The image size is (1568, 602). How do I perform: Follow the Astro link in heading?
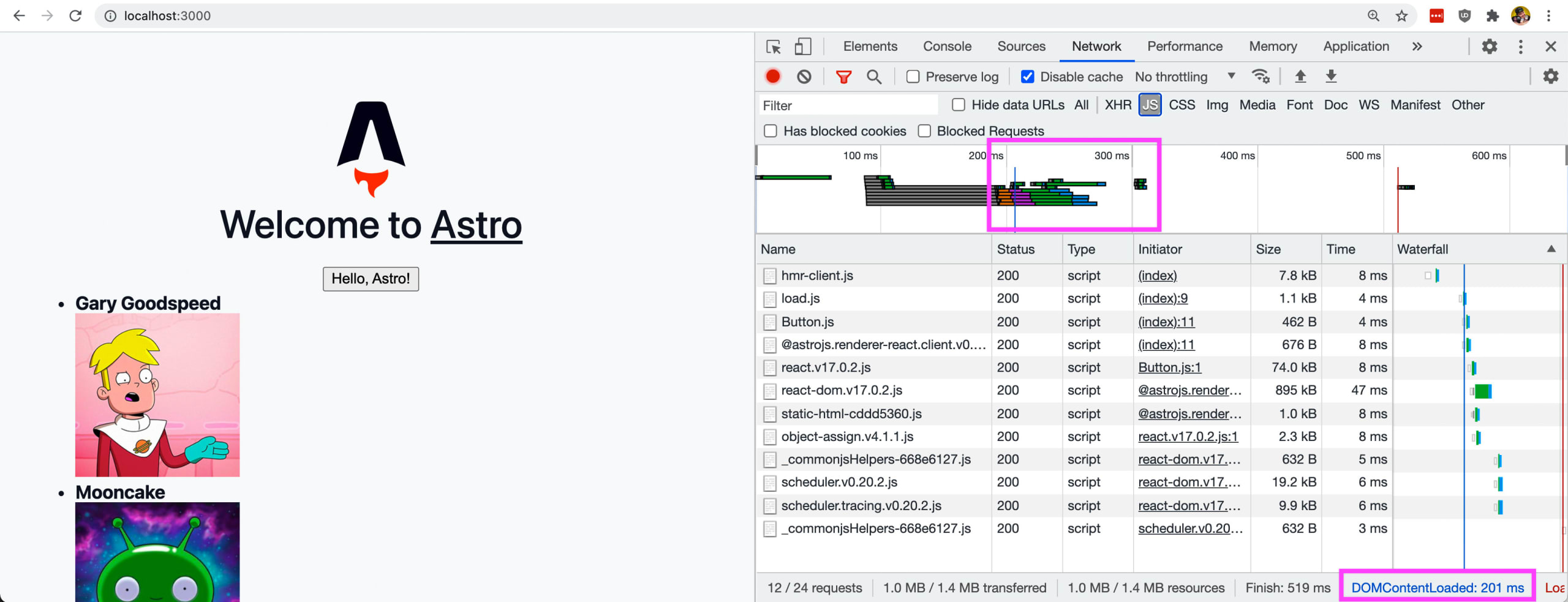tap(476, 225)
